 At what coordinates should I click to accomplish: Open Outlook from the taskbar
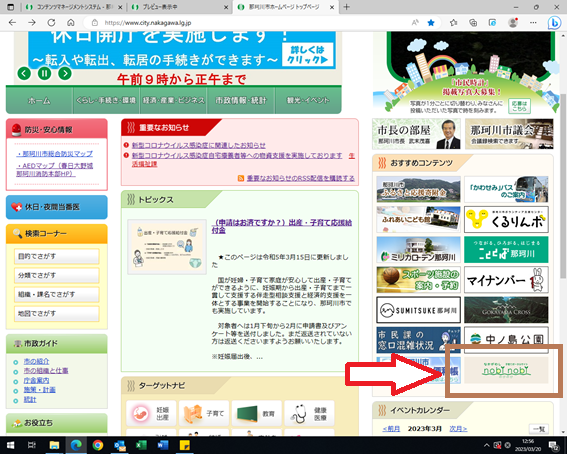point(119,445)
